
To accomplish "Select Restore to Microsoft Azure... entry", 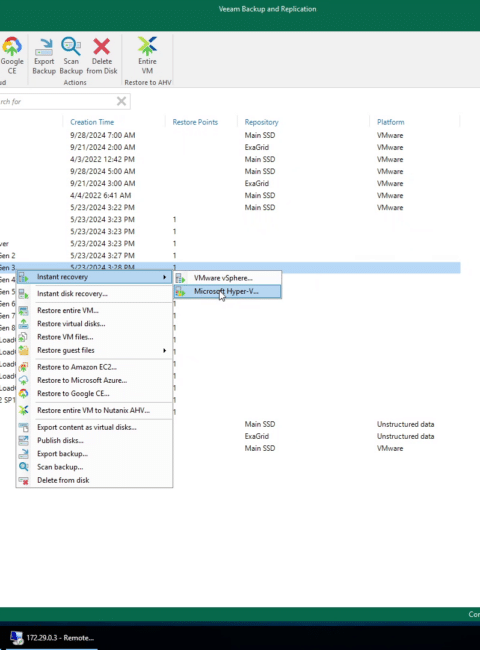I will coord(94,380).
